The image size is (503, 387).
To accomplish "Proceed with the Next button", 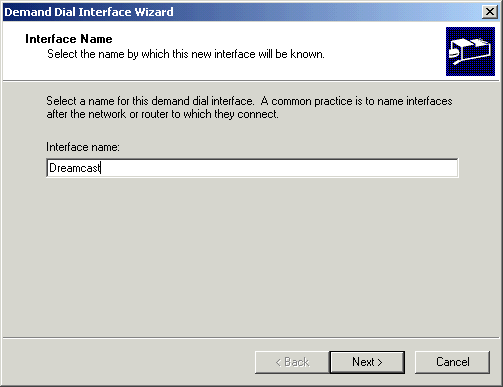I will click(x=367, y=362).
